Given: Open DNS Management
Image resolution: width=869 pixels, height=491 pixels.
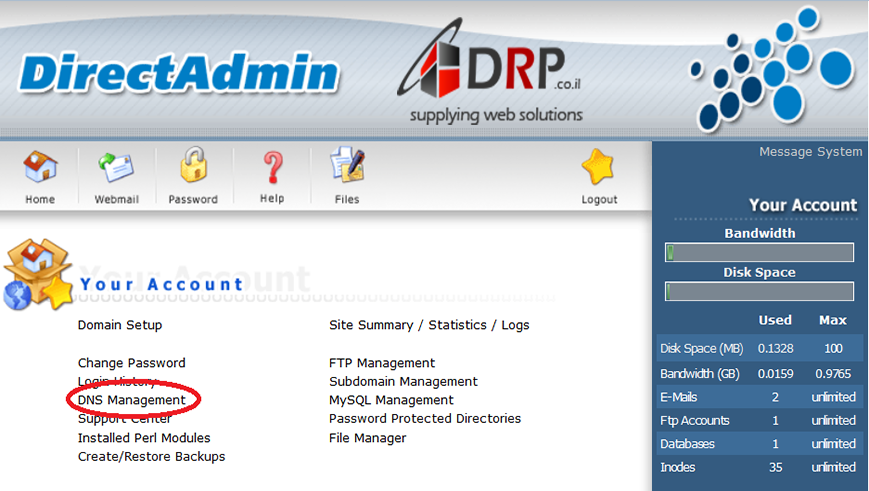Looking at the screenshot, I should [132, 400].
